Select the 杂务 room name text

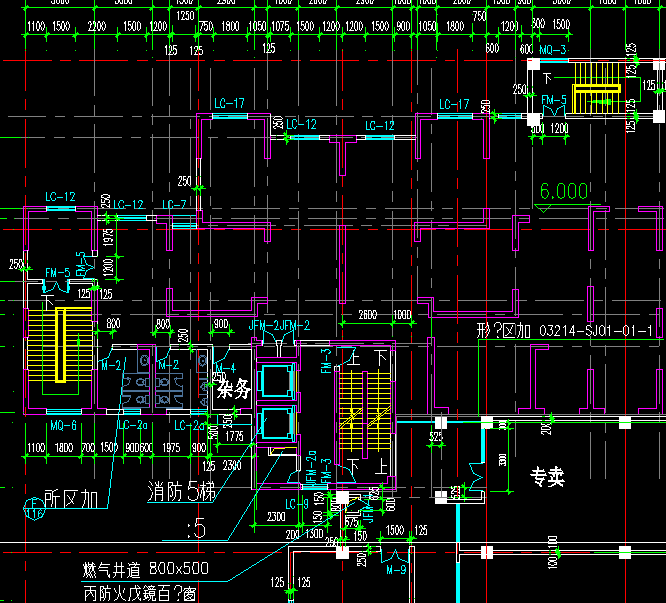(x=233, y=390)
